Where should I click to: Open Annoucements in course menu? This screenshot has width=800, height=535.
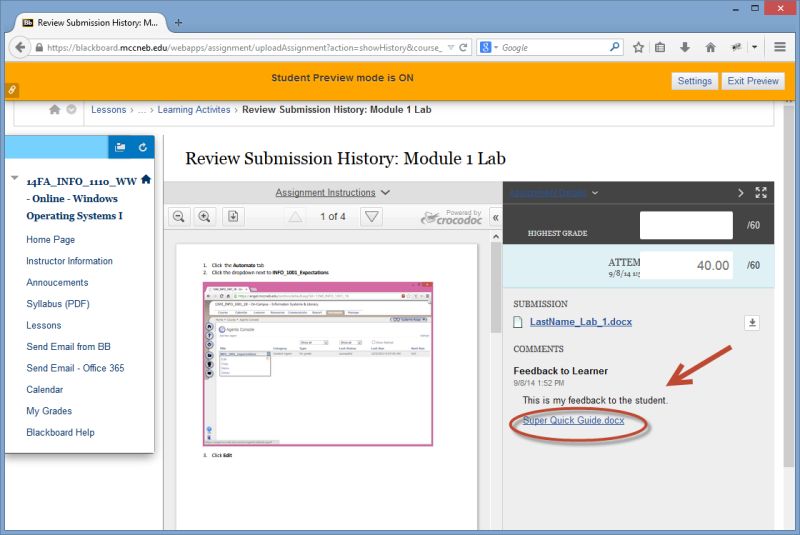tap(57, 282)
